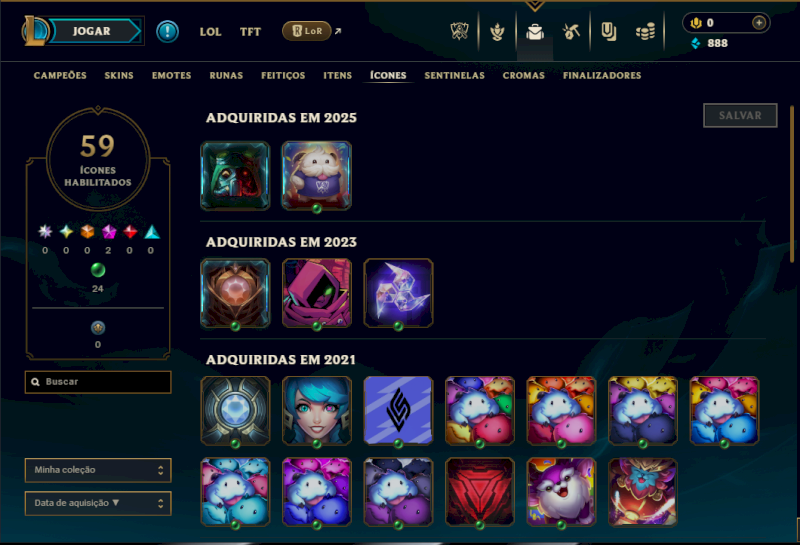Open the Profile laurel icon
This screenshot has width=800, height=545.
(497, 32)
